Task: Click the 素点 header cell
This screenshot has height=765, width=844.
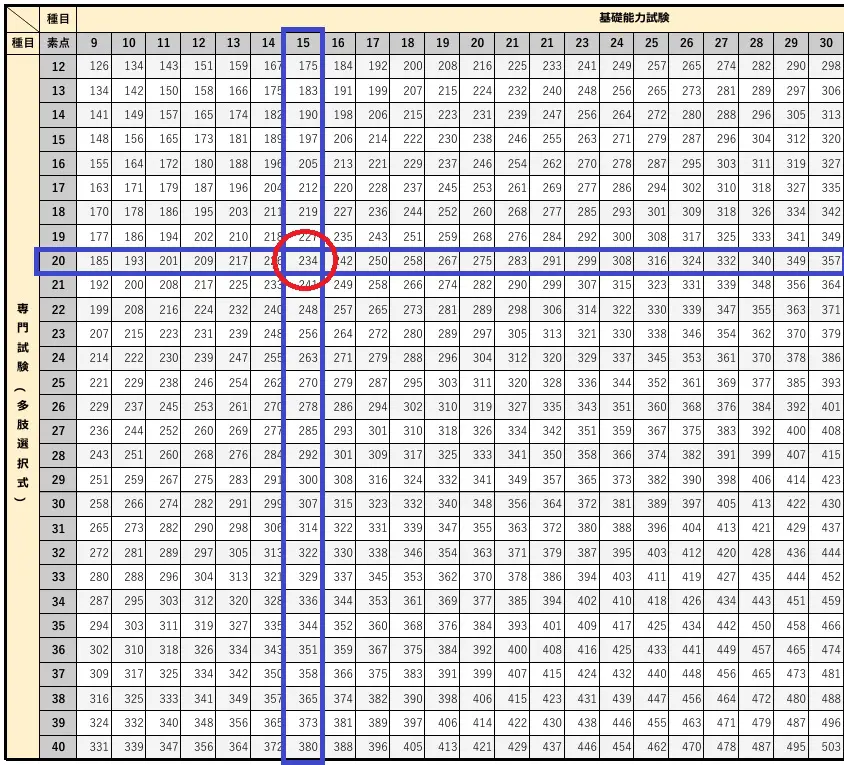Action: (57, 43)
